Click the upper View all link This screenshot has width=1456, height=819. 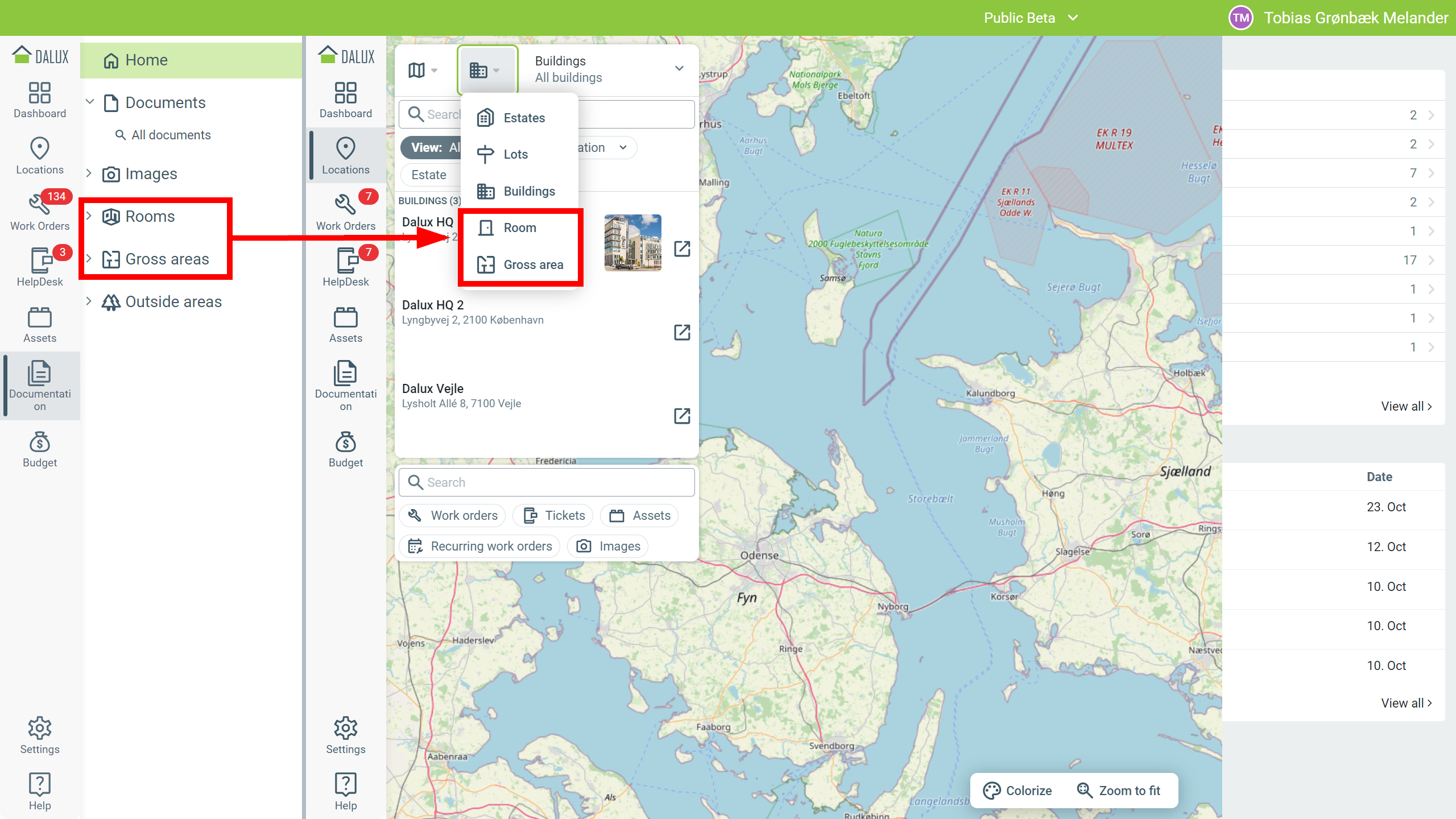[1407, 406]
